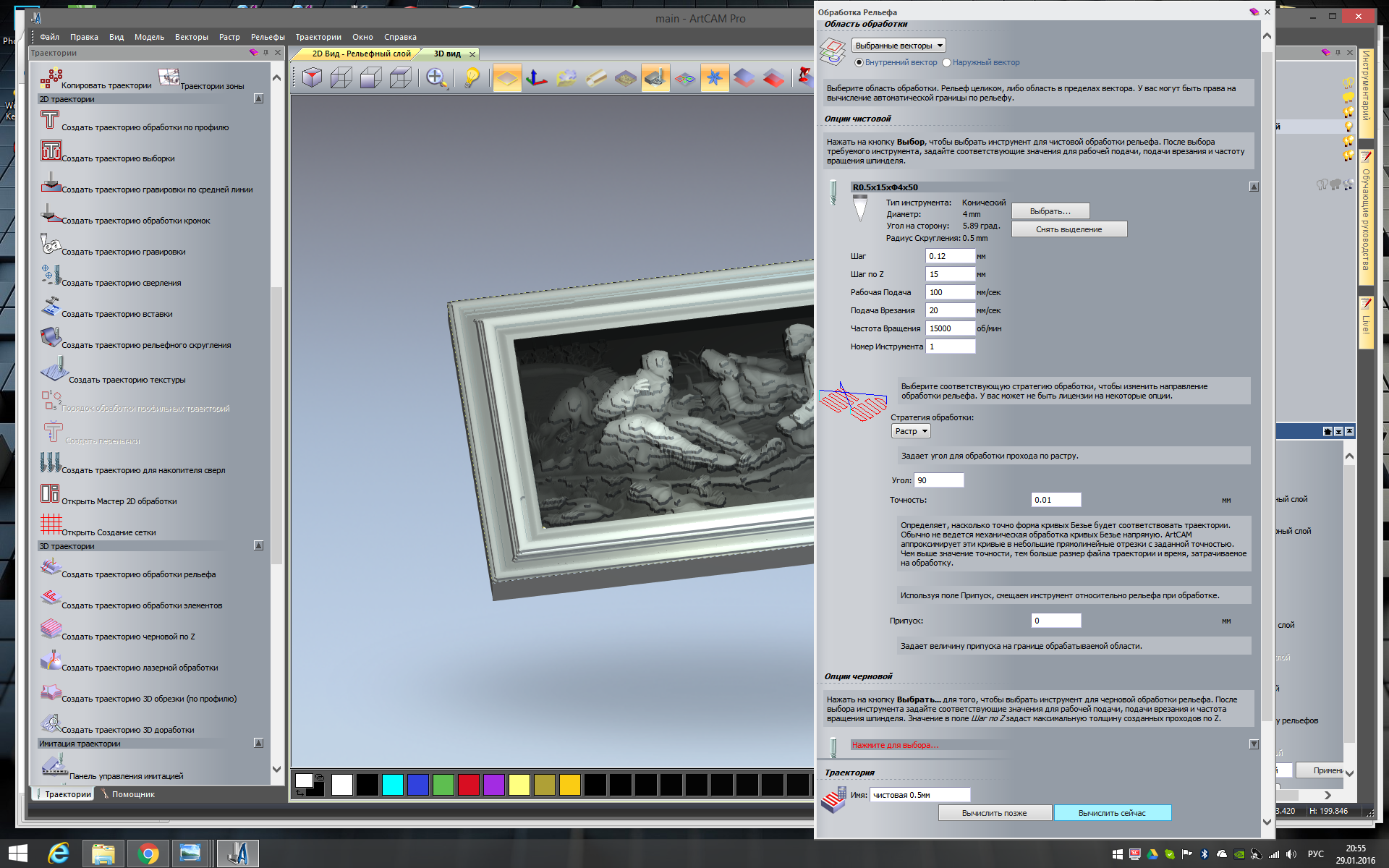Image resolution: width=1389 pixels, height=868 pixels.
Task: Select the isometric cube view icon
Action: [x=312, y=77]
